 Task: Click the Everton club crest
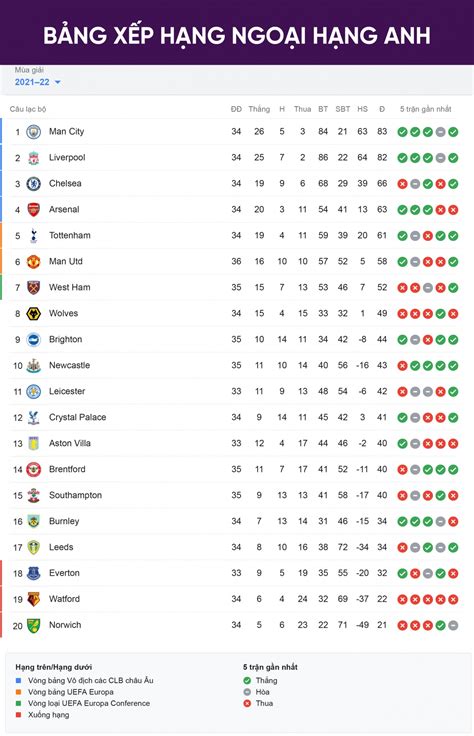[x=33, y=573]
